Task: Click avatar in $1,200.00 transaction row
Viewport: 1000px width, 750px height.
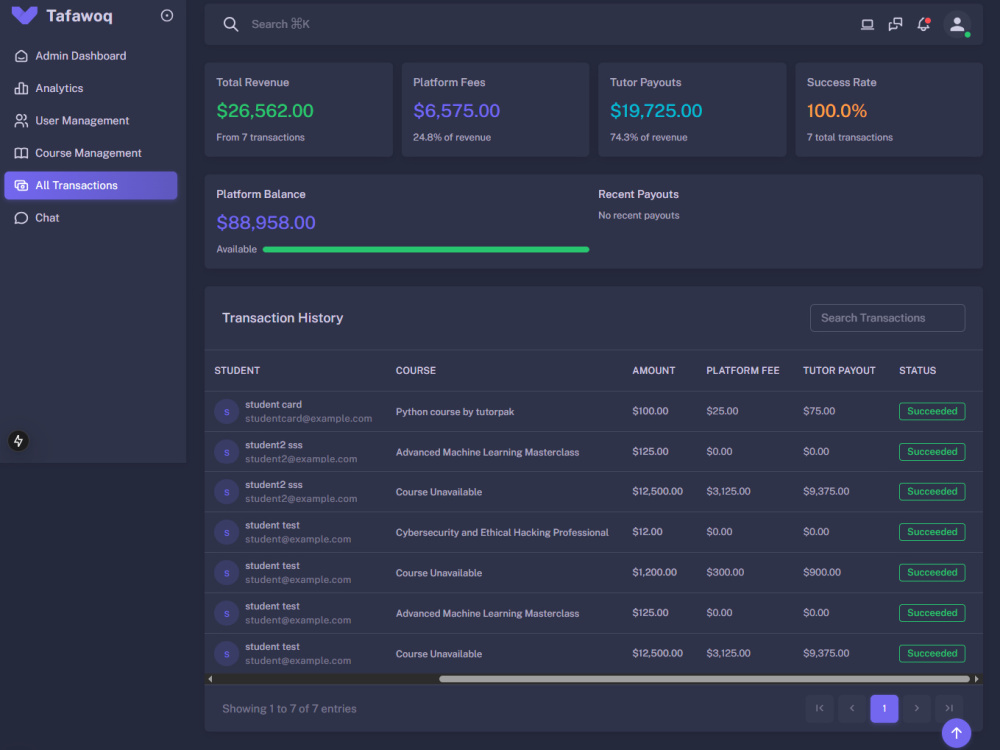Action: pos(226,573)
